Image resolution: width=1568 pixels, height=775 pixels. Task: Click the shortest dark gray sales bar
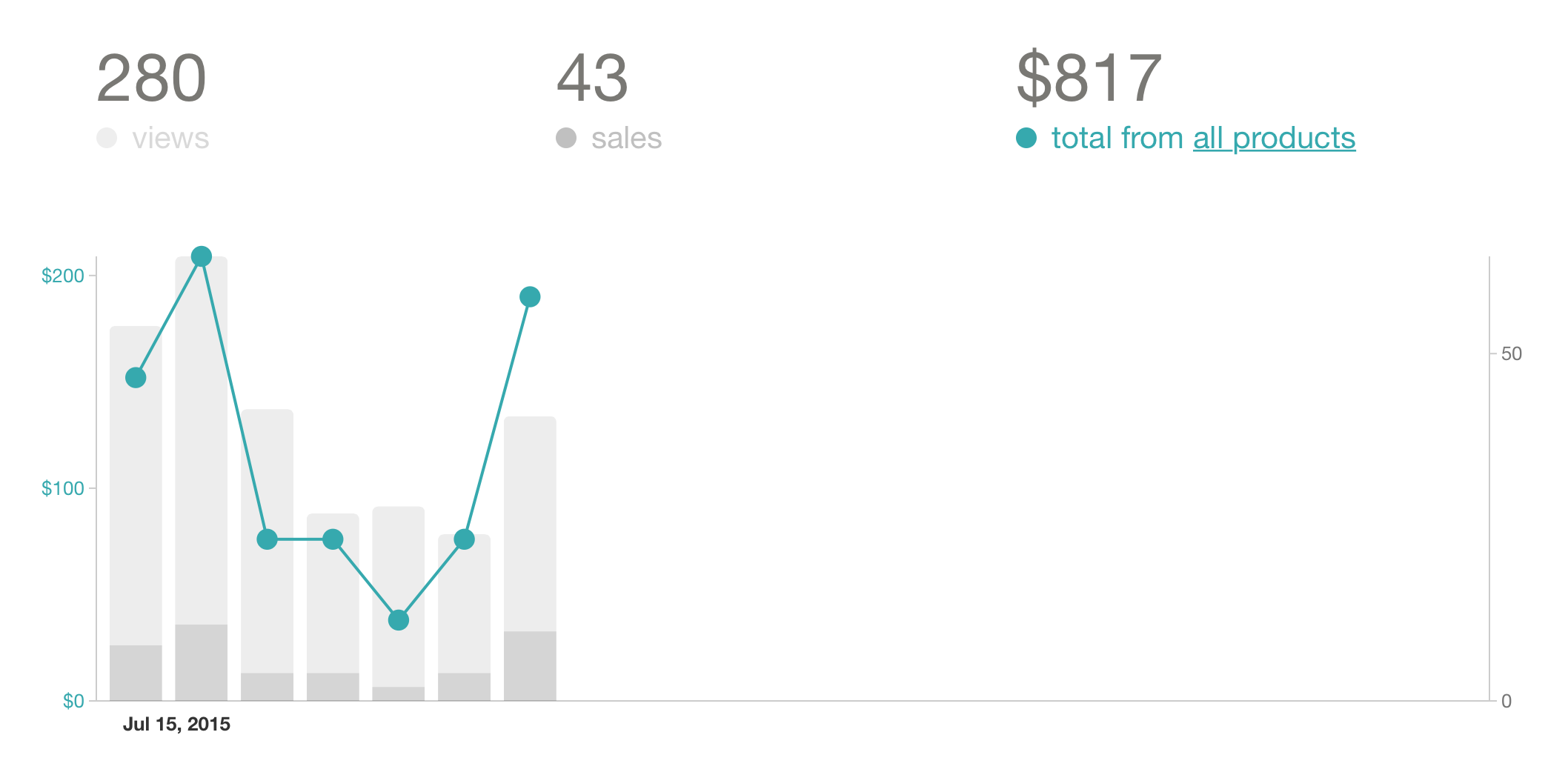tap(399, 693)
